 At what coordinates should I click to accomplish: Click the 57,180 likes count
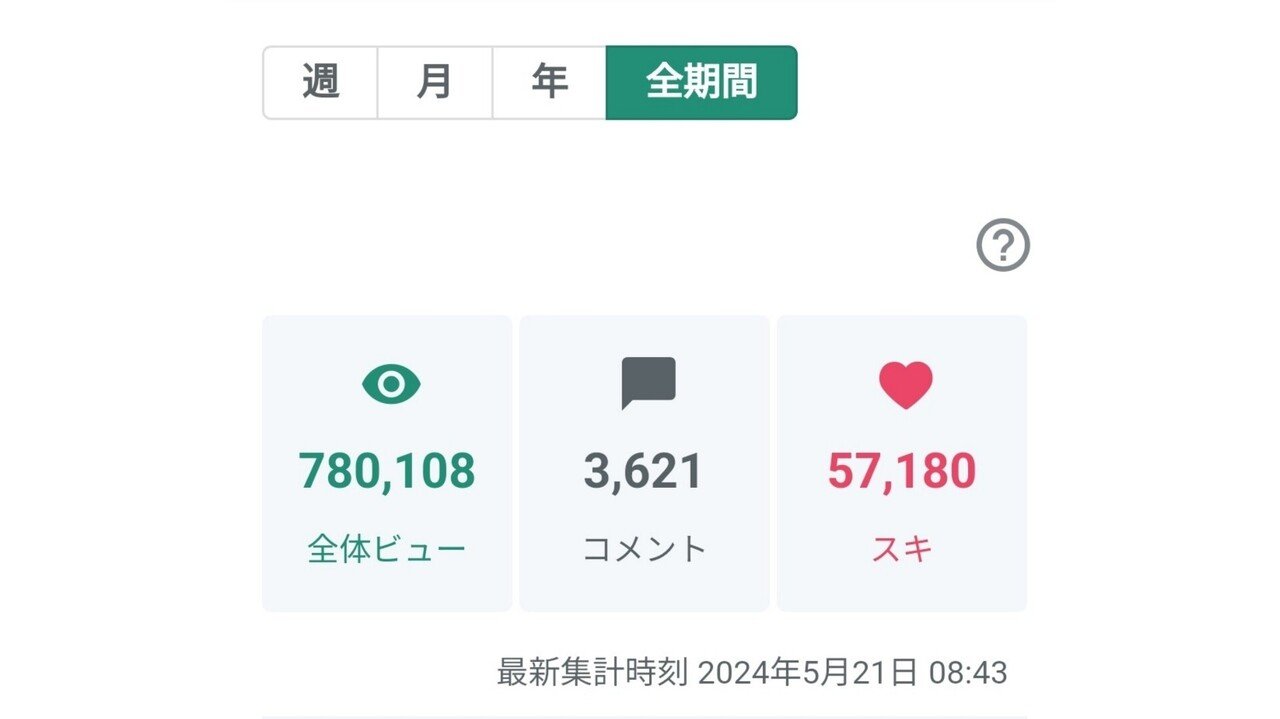901,471
